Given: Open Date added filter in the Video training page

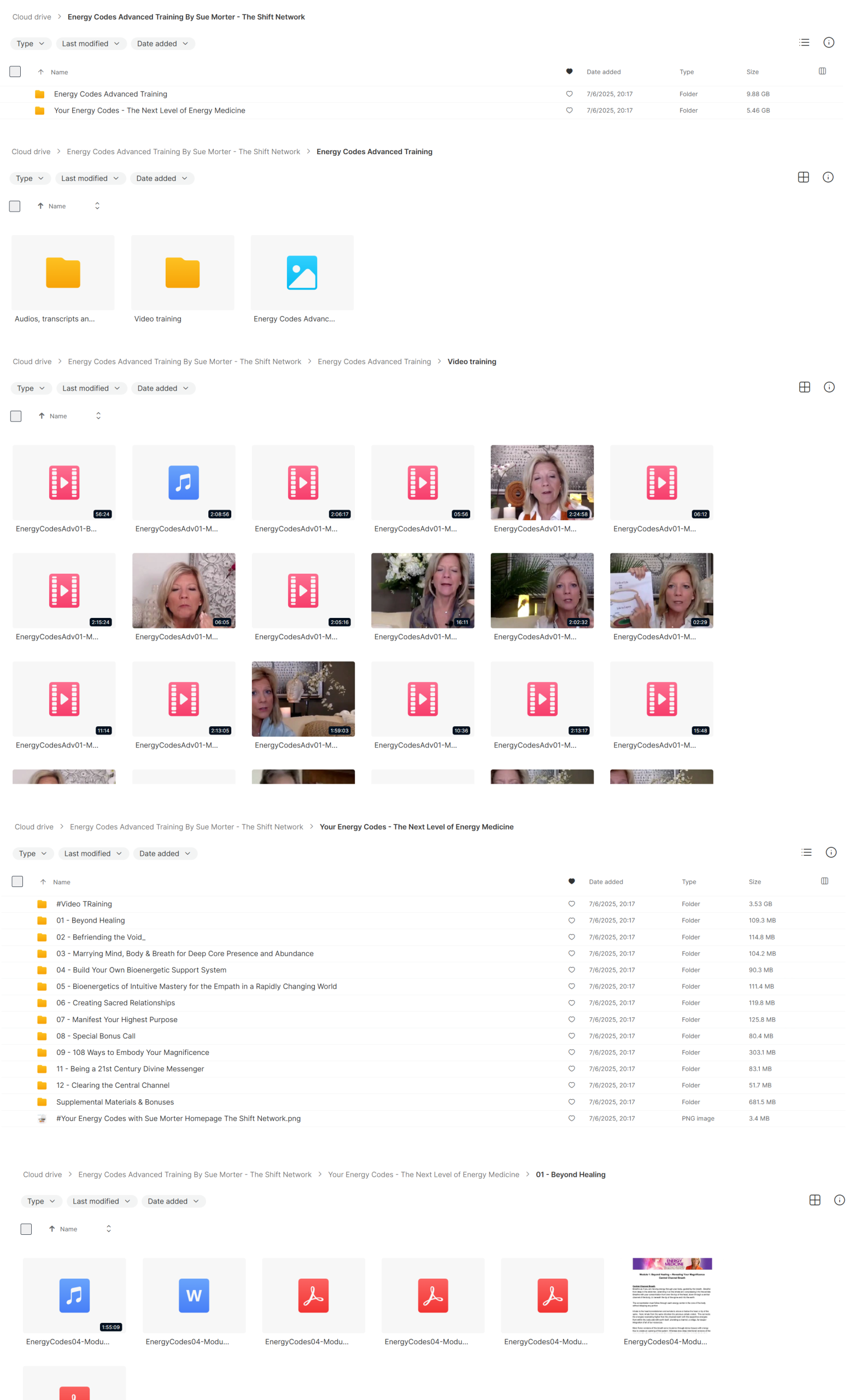Looking at the screenshot, I should click(163, 388).
